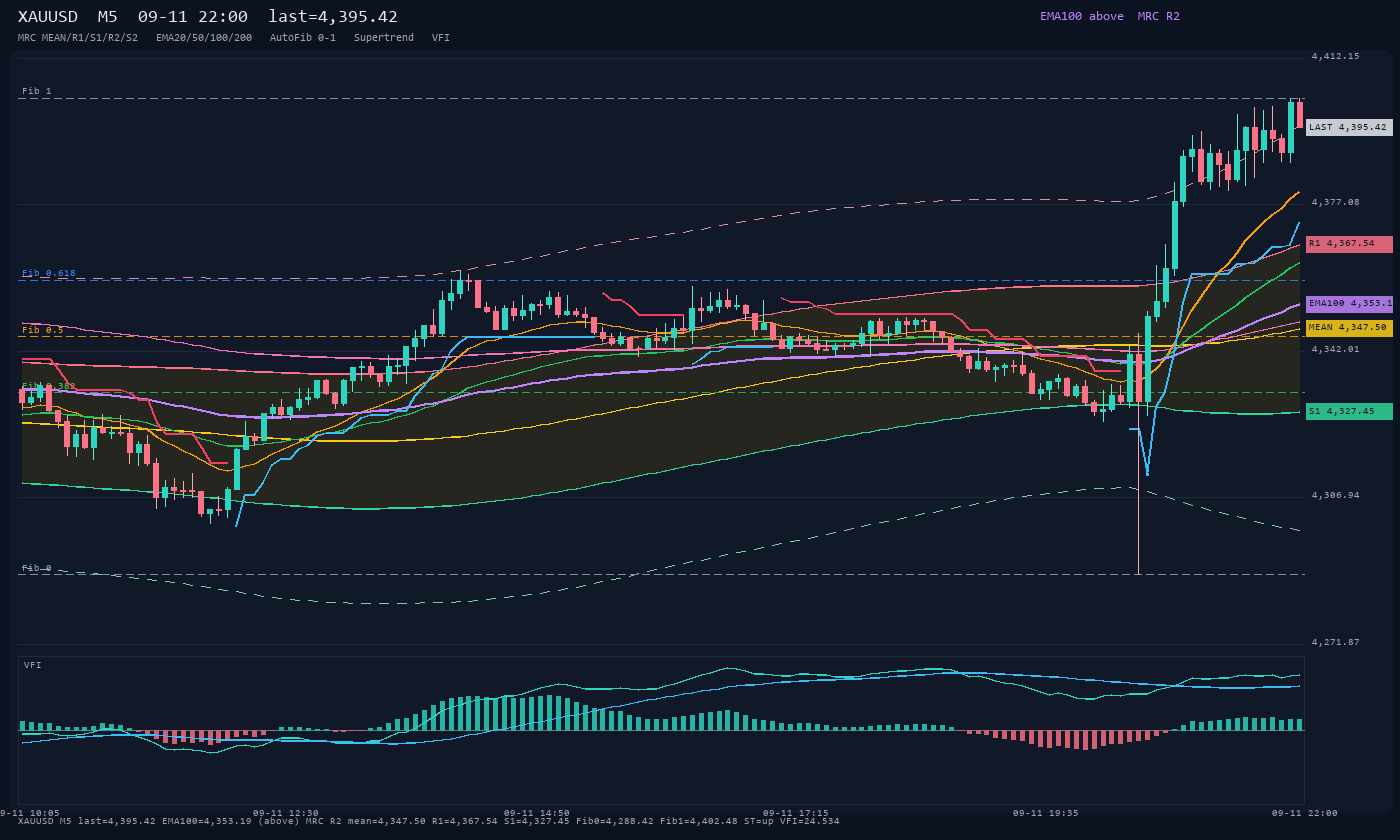Image resolution: width=1400 pixels, height=840 pixels.
Task: Select the M5 timeframe label in the title
Action: tap(108, 17)
